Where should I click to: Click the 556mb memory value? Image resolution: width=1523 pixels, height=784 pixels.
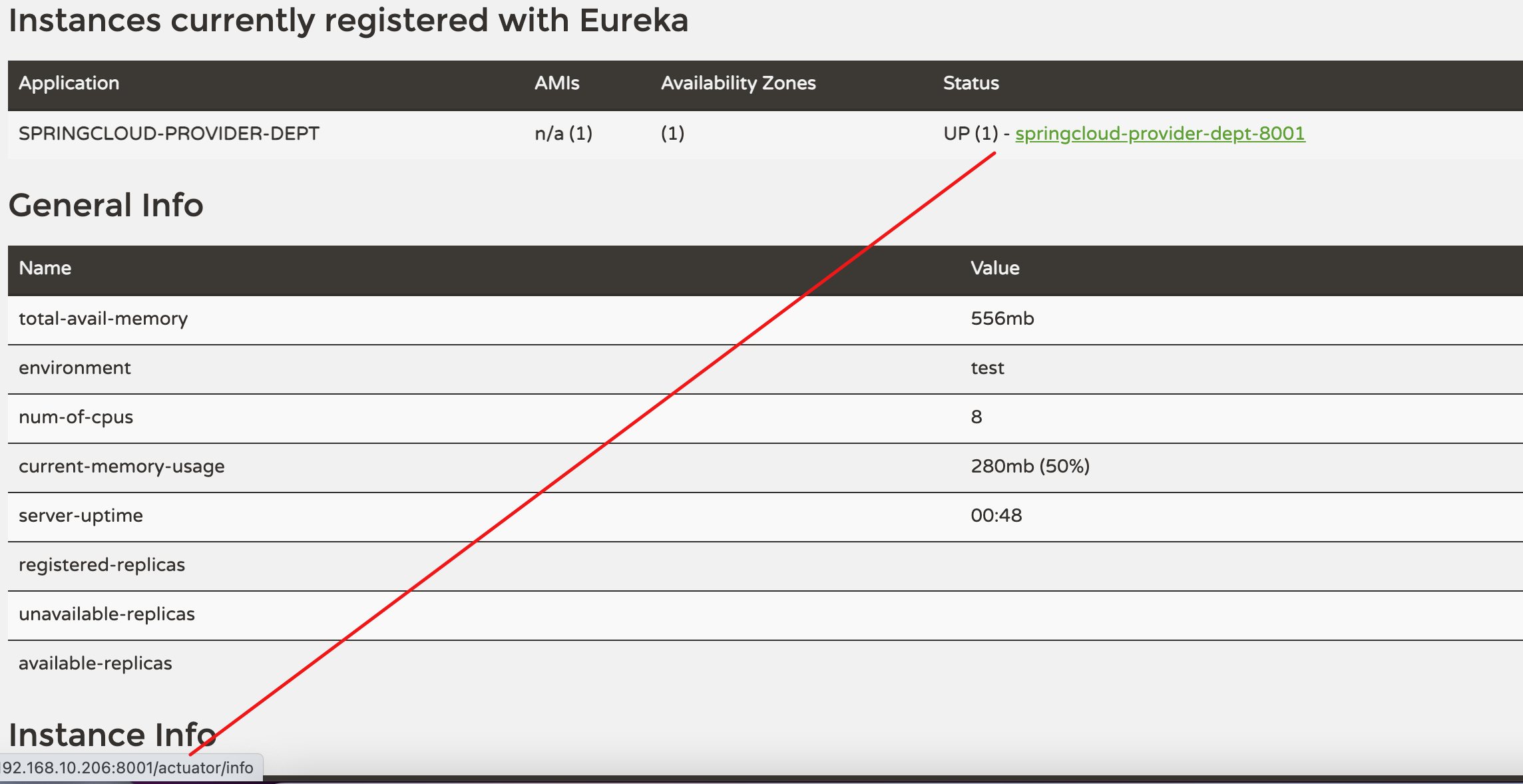click(x=1002, y=319)
